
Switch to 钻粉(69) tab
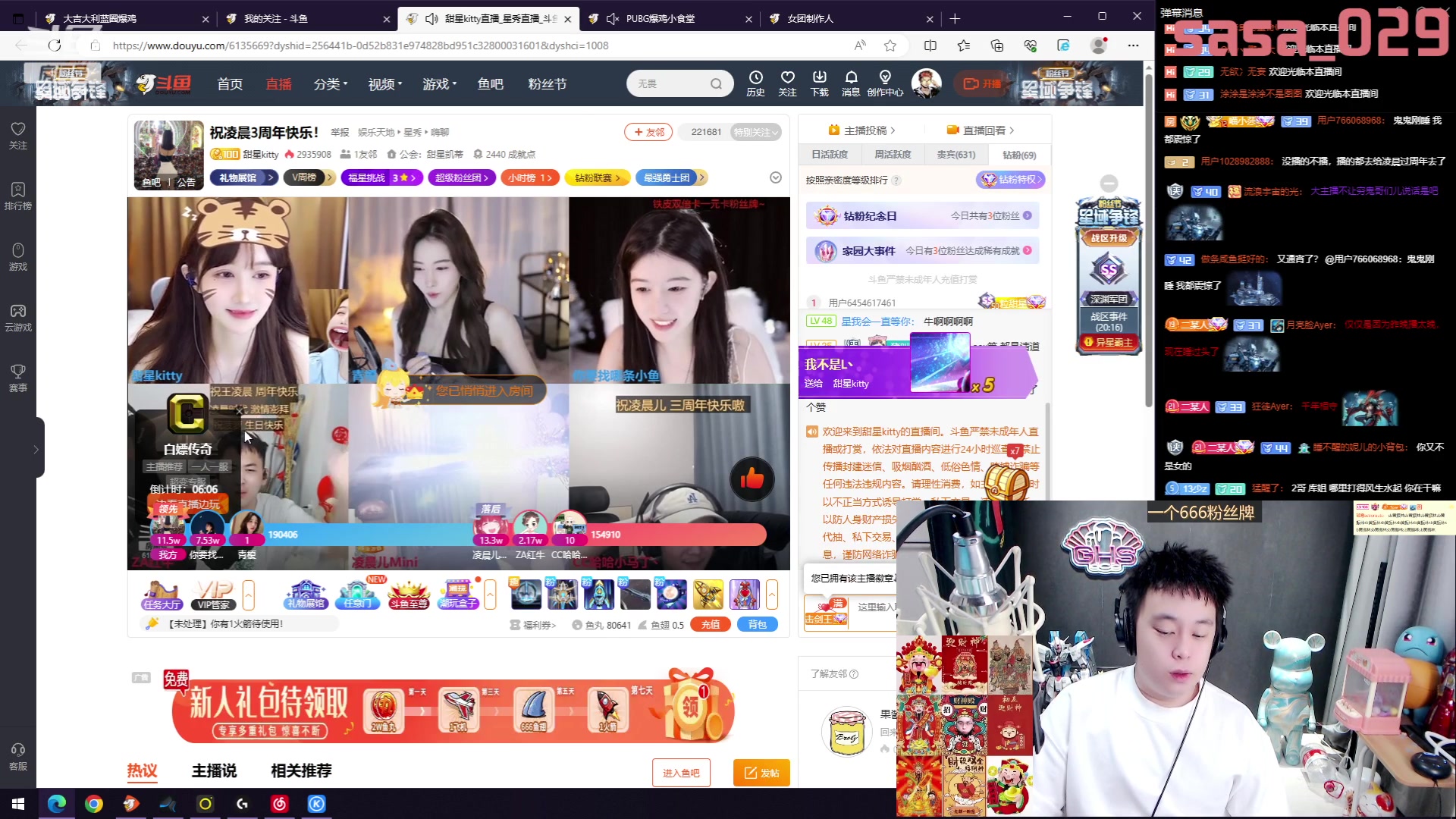[1018, 155]
